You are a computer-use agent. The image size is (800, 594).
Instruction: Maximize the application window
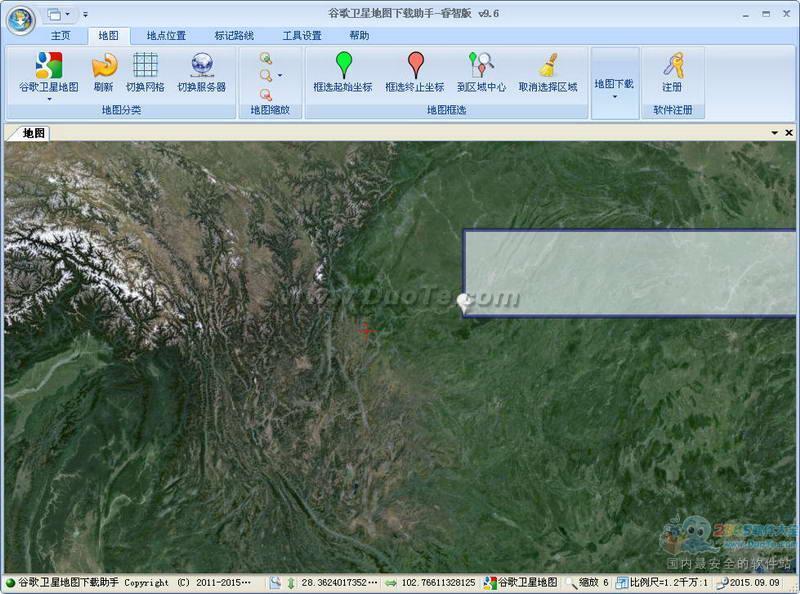(x=766, y=14)
